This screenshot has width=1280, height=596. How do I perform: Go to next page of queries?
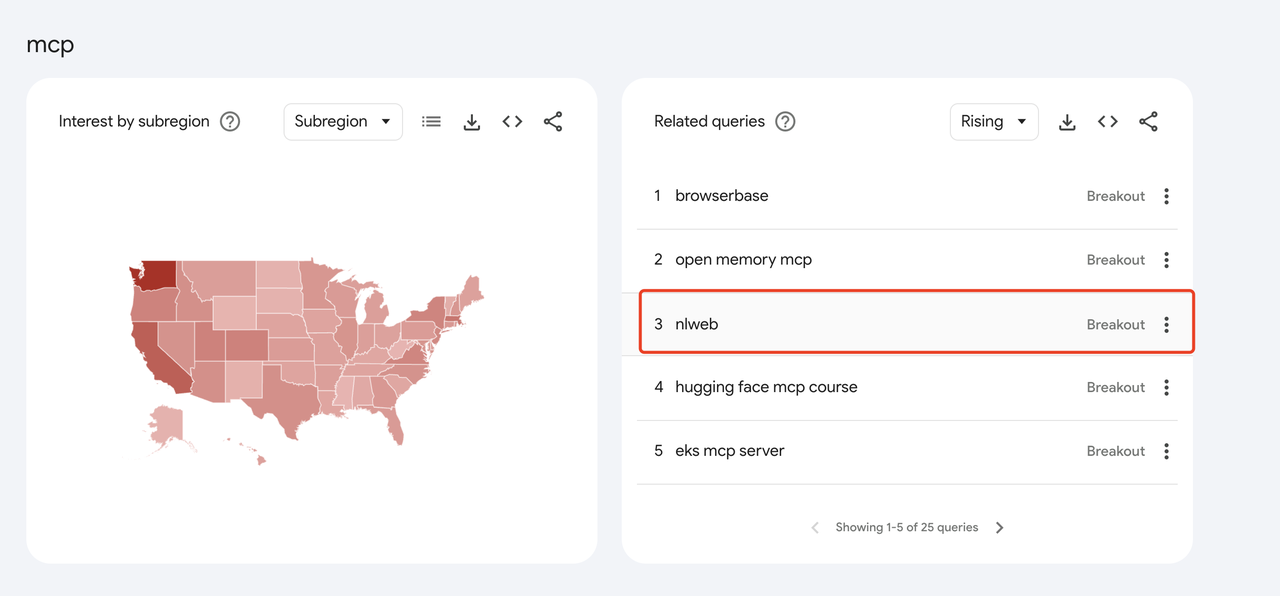[1000, 528]
